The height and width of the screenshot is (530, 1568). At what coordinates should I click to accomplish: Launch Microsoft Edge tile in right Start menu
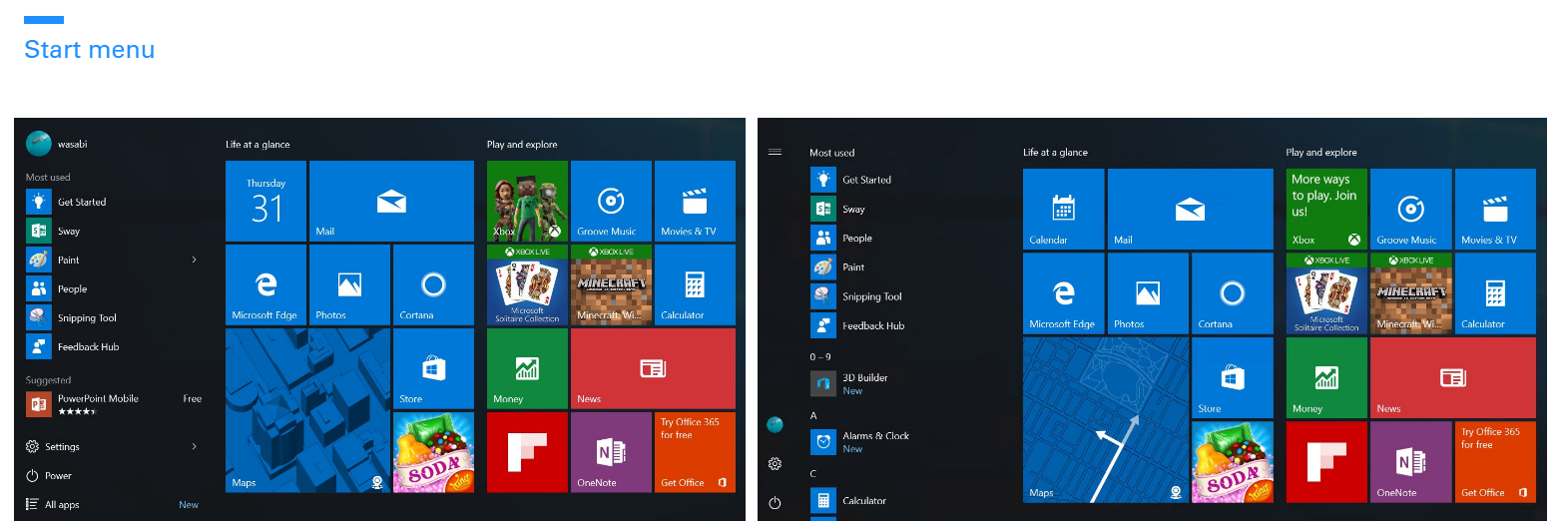point(1064,293)
